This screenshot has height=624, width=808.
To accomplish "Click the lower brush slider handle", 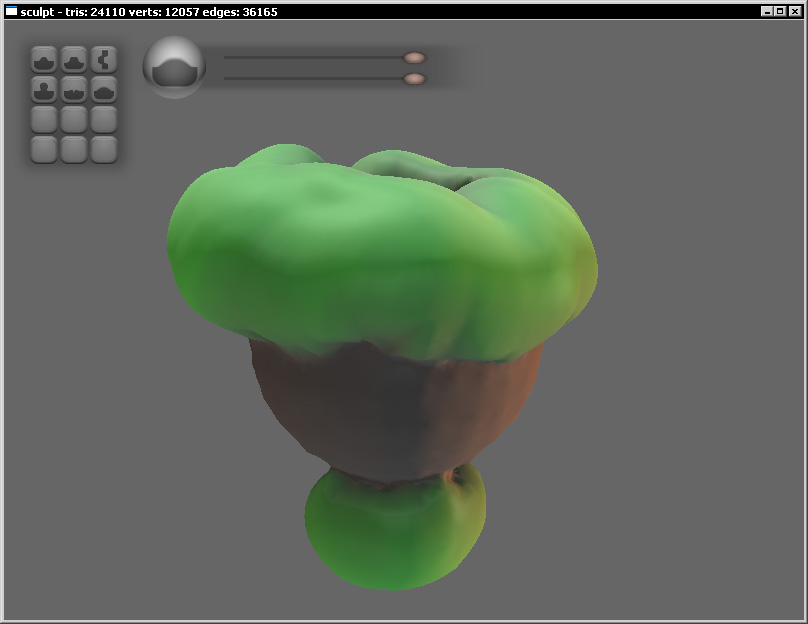I will [x=414, y=79].
